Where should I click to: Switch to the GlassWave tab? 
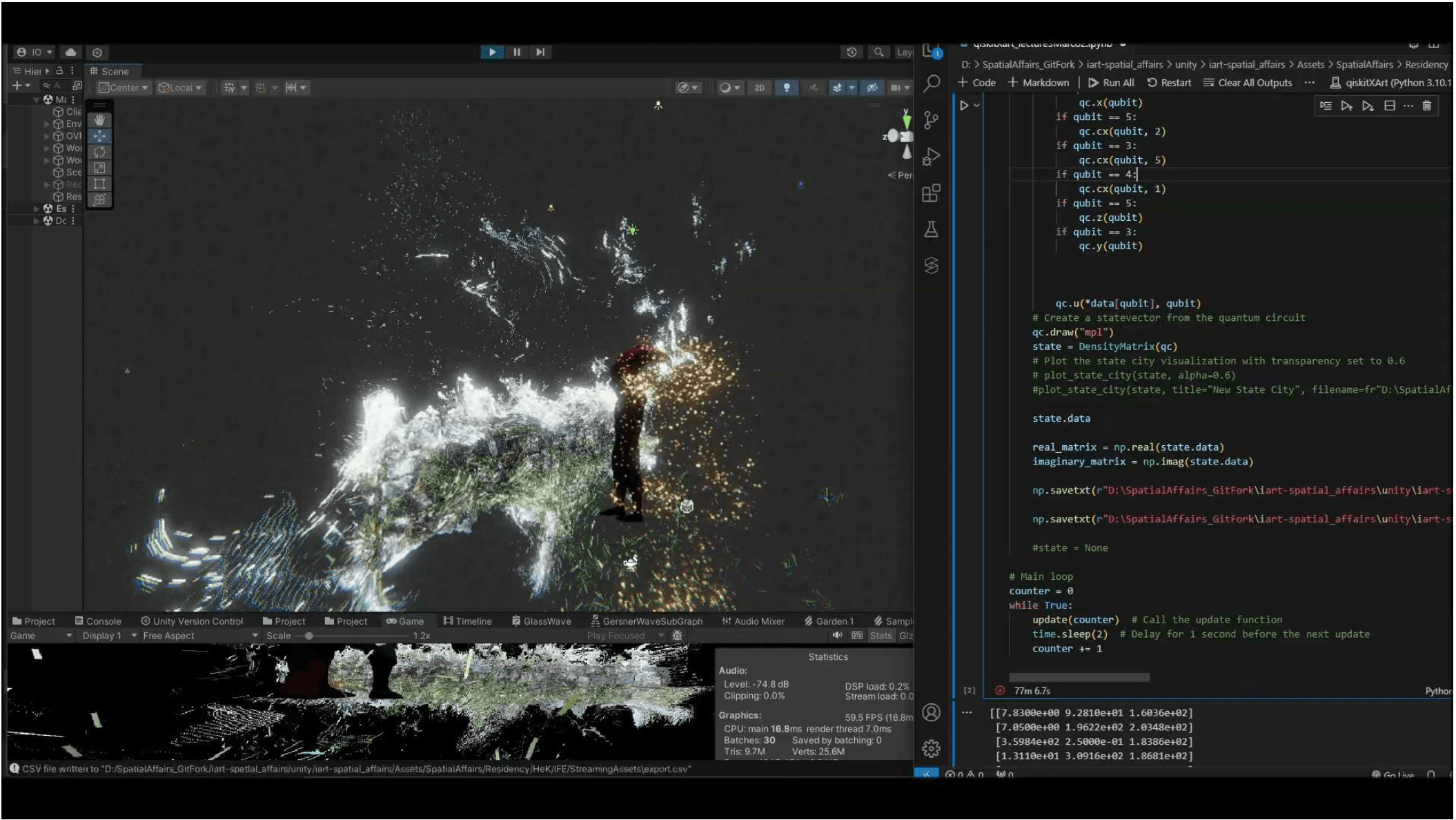pos(542,621)
